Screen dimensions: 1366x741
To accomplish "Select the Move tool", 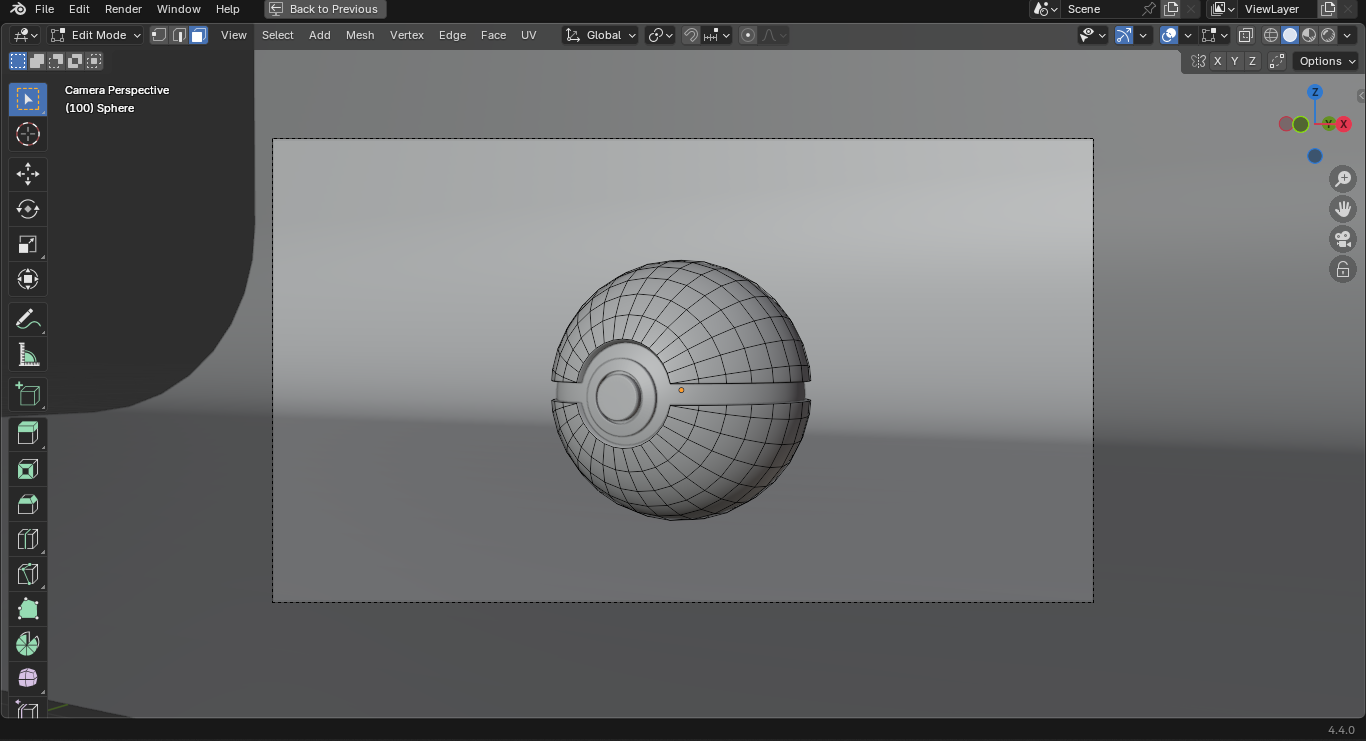I will 28,174.
